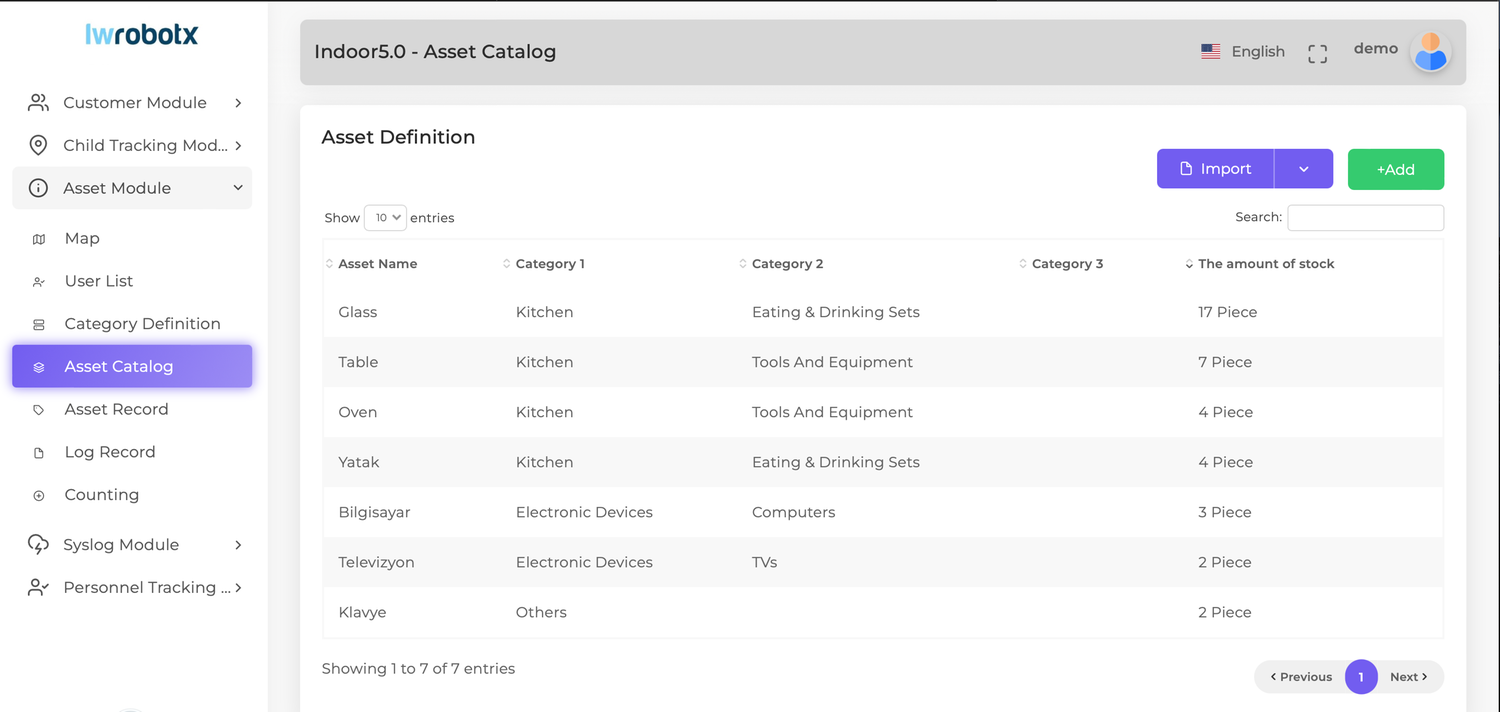Click the Personnel Tracking user-check icon
The height and width of the screenshot is (712, 1500).
(x=38, y=587)
